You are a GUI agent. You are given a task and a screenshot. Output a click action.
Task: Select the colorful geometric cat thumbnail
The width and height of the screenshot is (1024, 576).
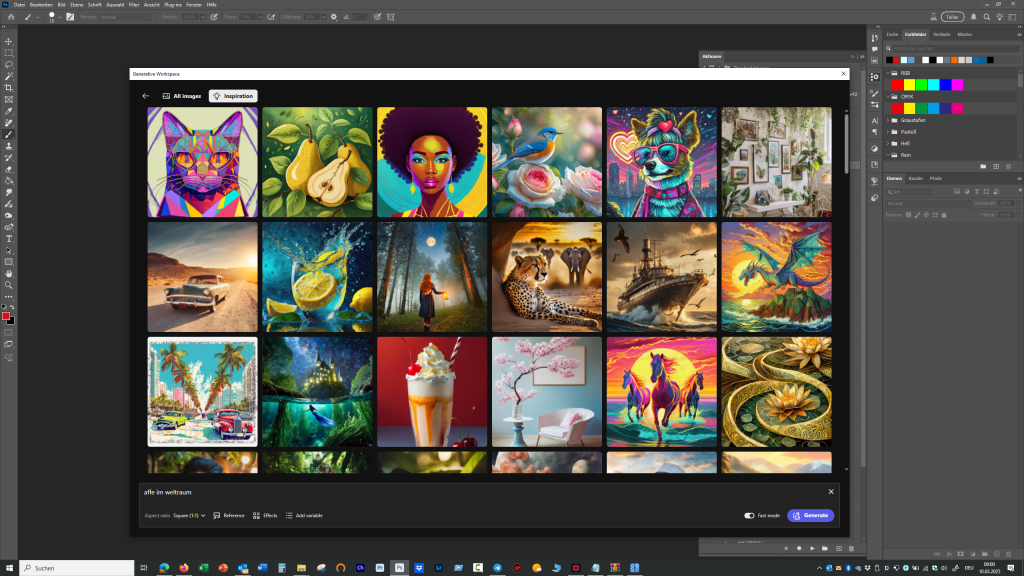[x=202, y=162]
